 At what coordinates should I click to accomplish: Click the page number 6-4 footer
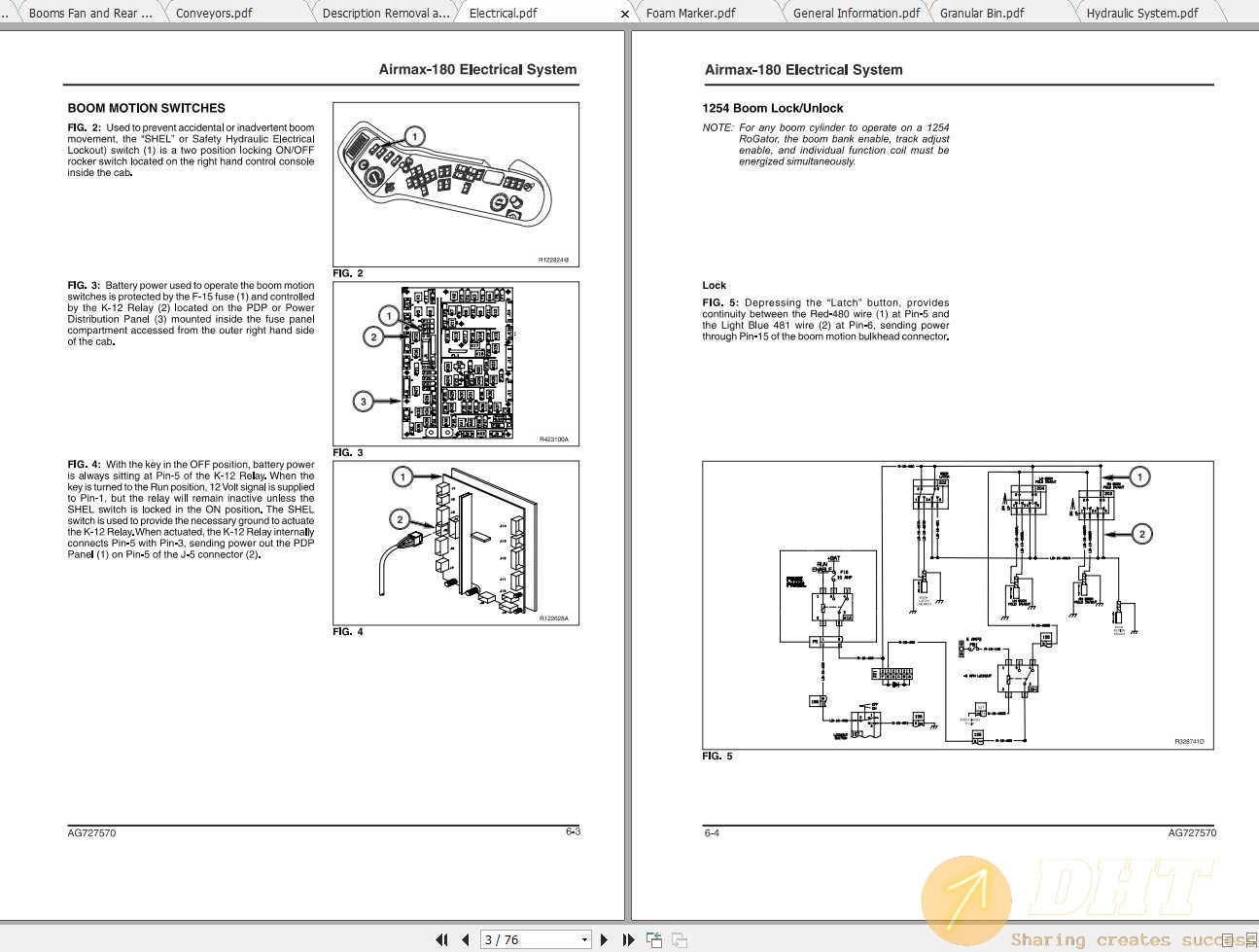pos(712,832)
